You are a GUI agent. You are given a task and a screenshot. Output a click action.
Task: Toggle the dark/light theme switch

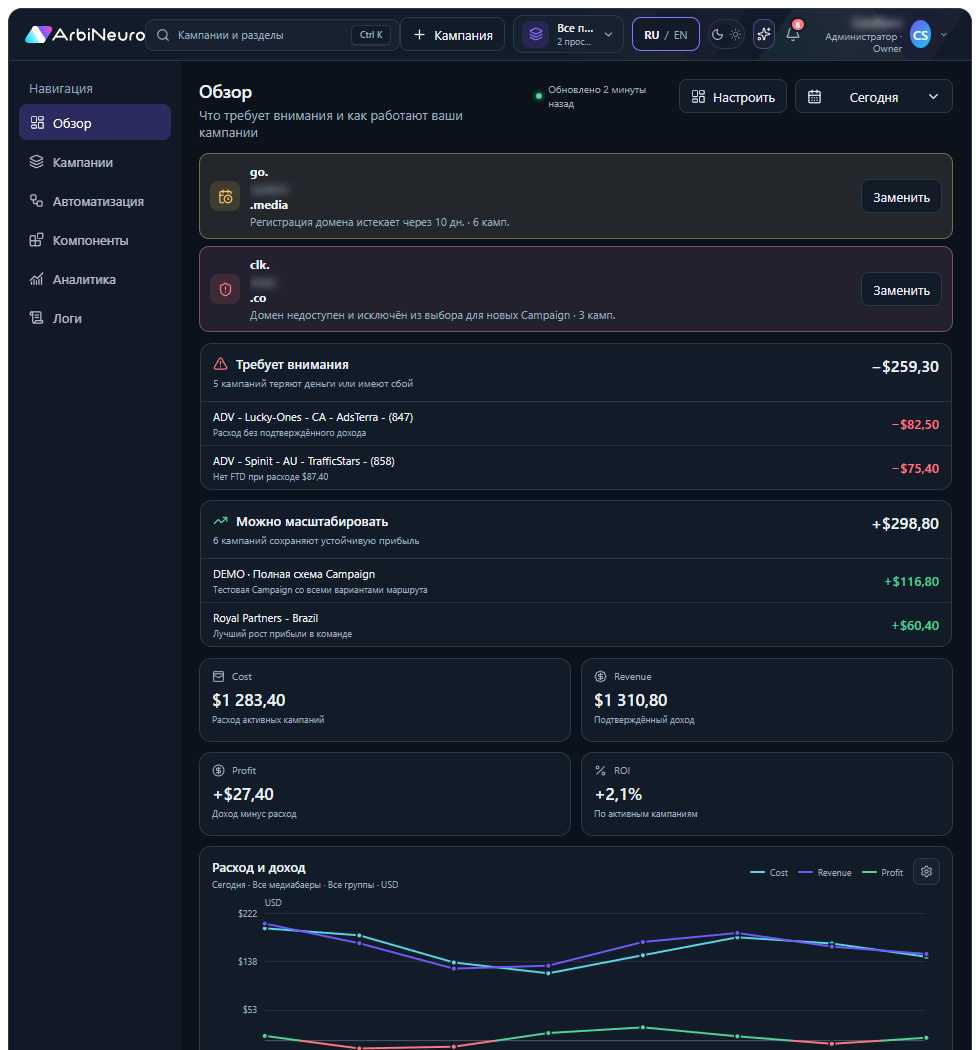pyautogui.click(x=726, y=35)
